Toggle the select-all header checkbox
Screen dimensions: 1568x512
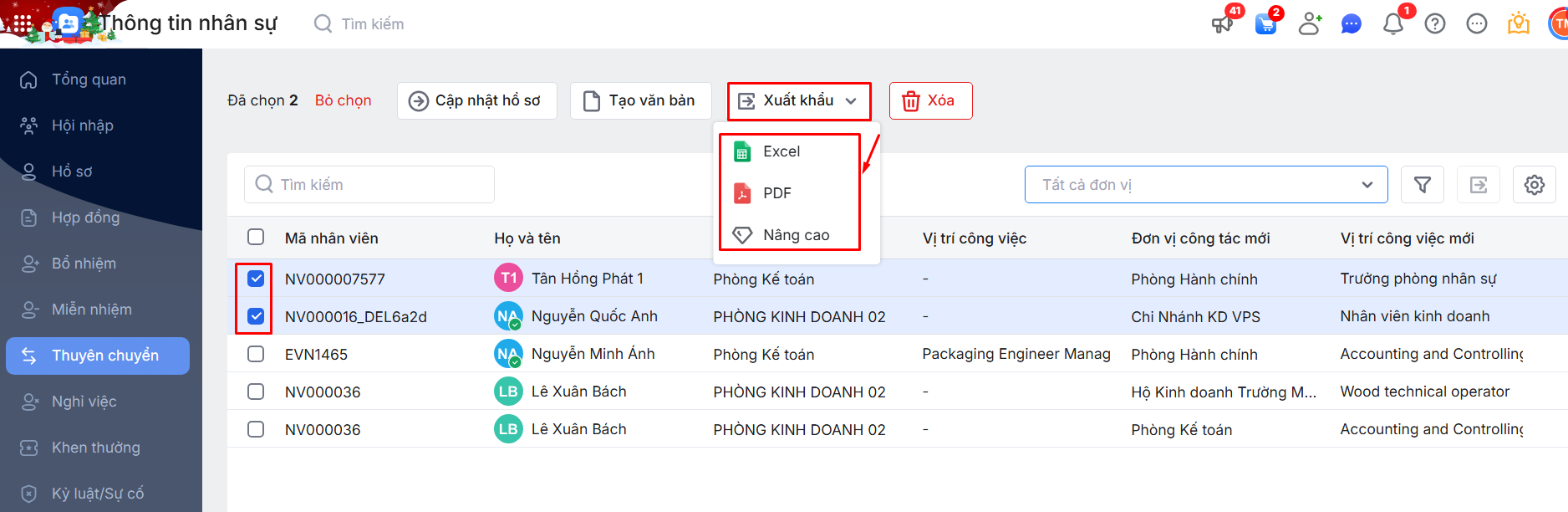pos(256,238)
